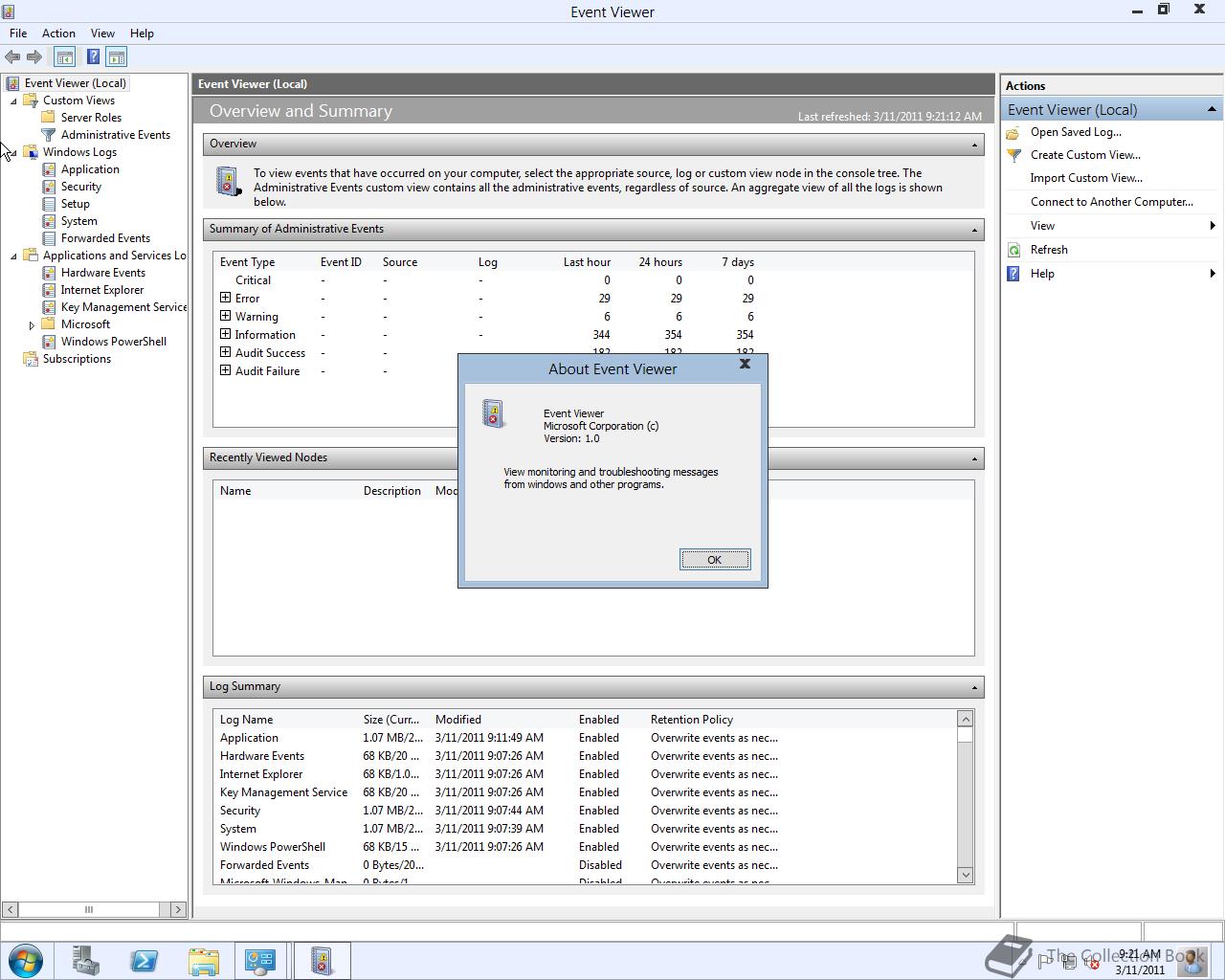
Task: Expand the Microsoft folder node
Action: click(x=32, y=325)
